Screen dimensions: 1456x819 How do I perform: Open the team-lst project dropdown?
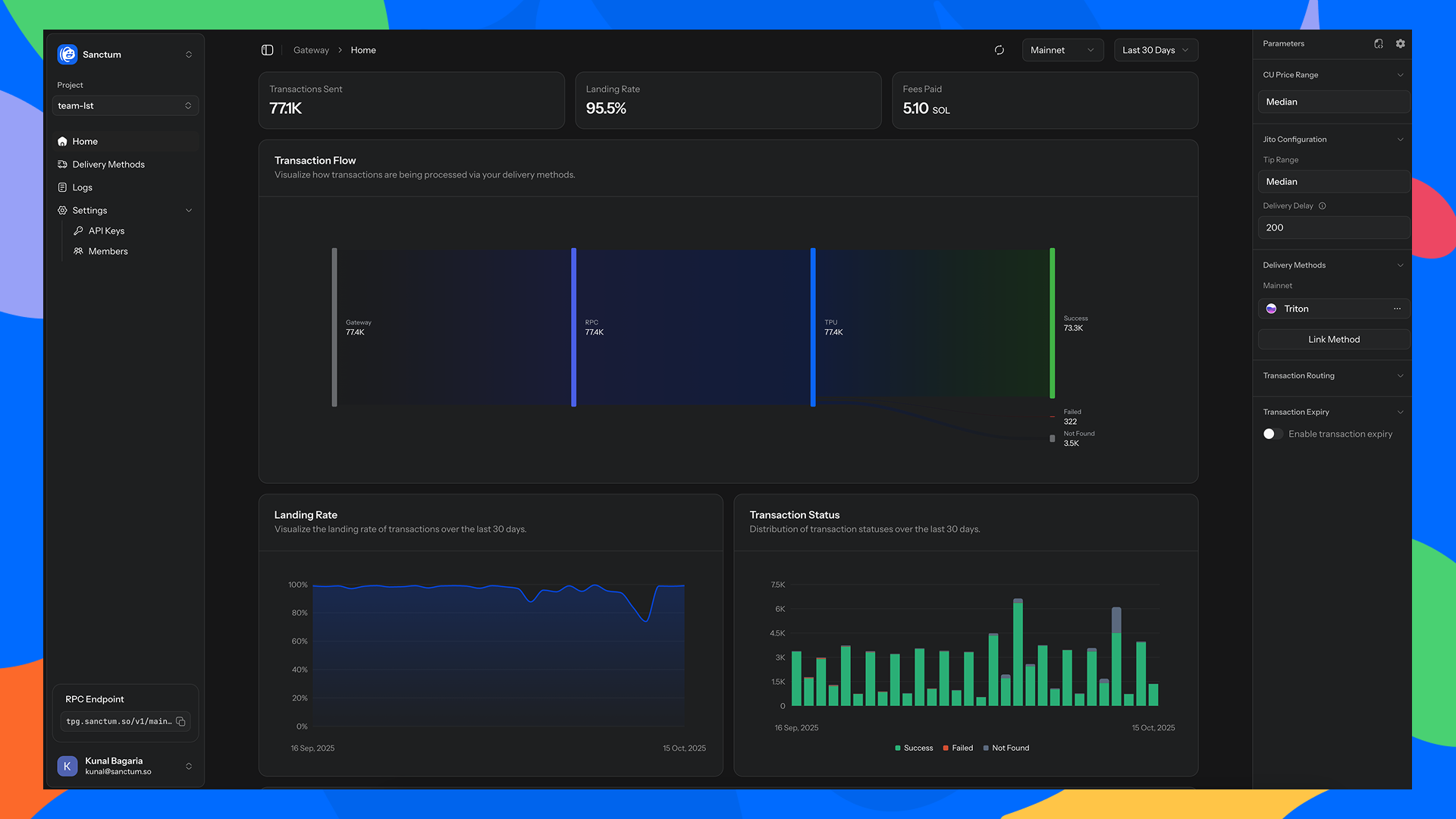(125, 105)
